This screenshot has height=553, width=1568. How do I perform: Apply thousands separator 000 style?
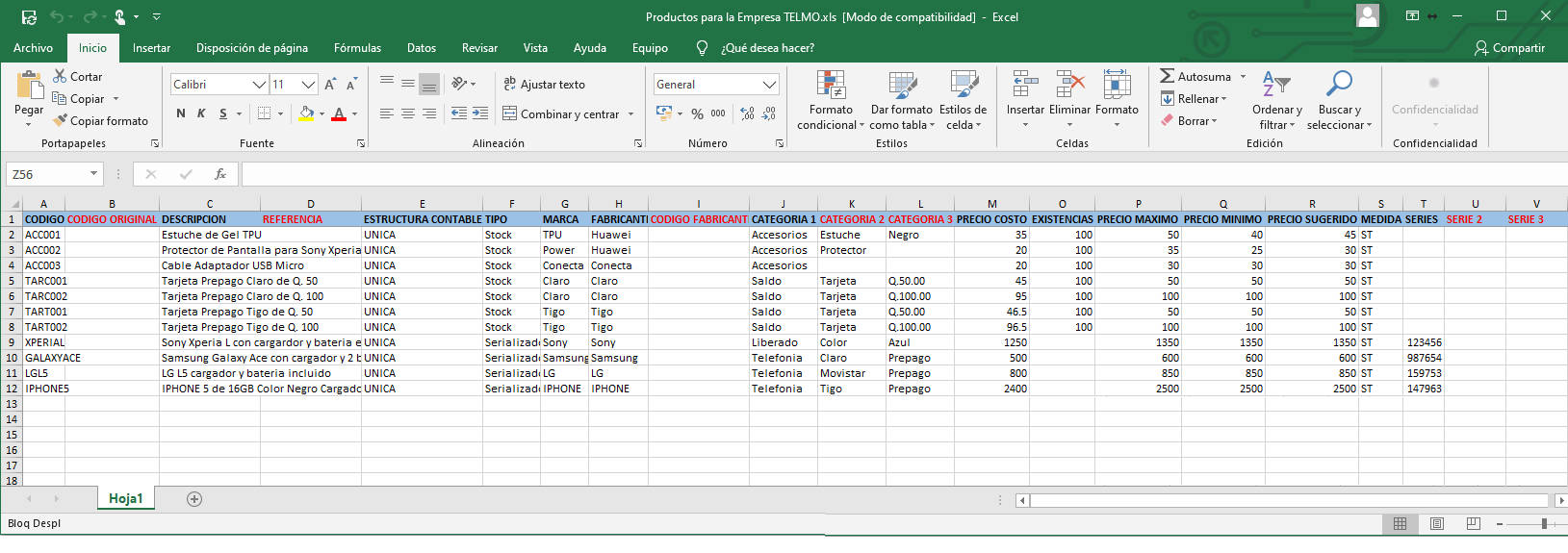718,113
